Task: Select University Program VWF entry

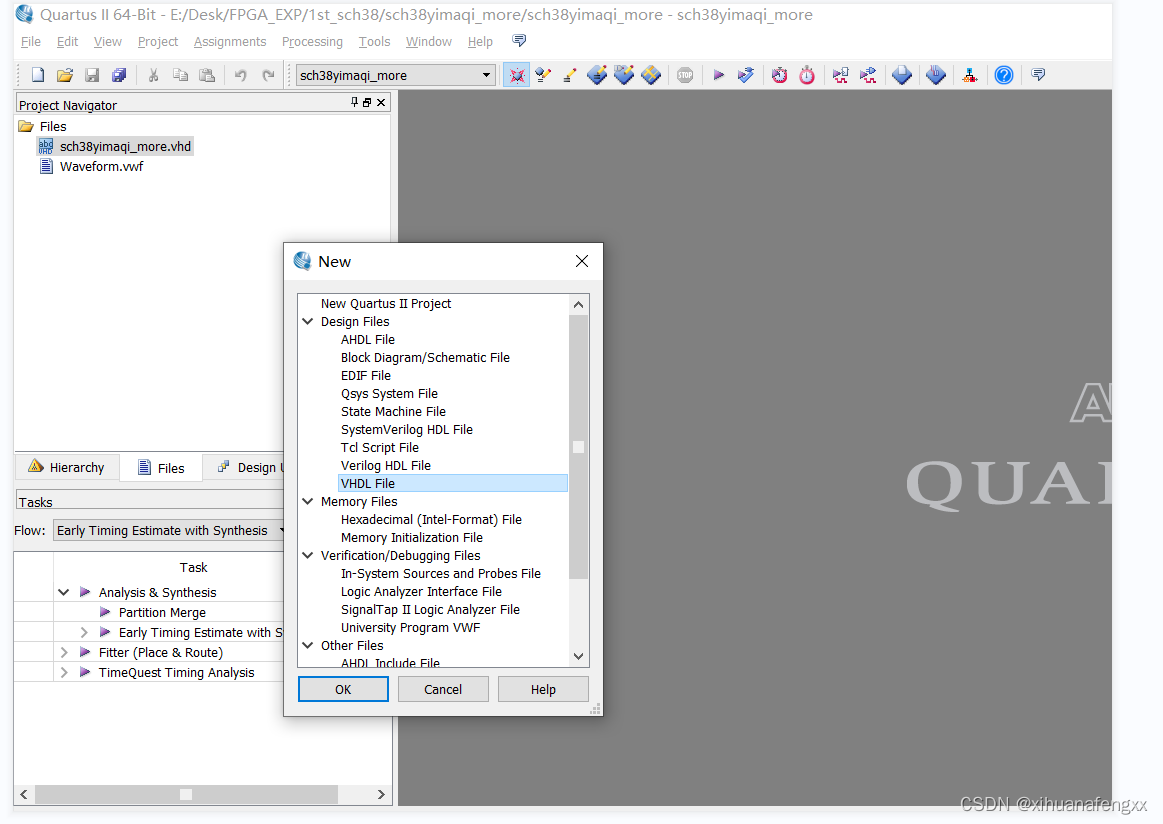Action: 410,627
